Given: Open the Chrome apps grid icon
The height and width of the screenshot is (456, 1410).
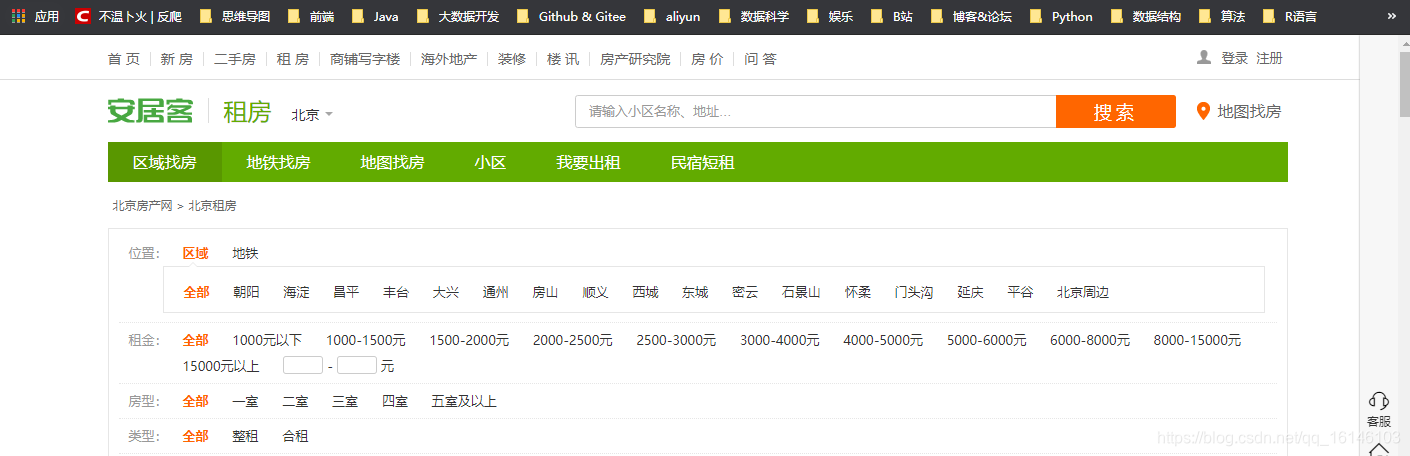Looking at the screenshot, I should [18, 17].
